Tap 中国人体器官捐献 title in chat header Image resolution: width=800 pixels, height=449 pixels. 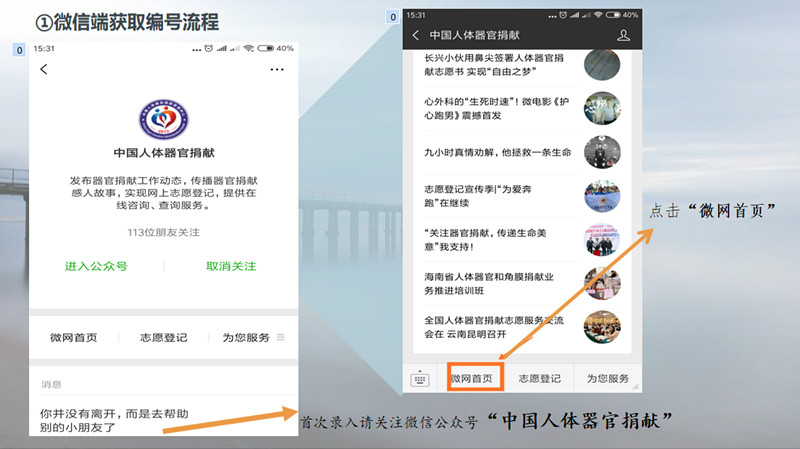474,35
